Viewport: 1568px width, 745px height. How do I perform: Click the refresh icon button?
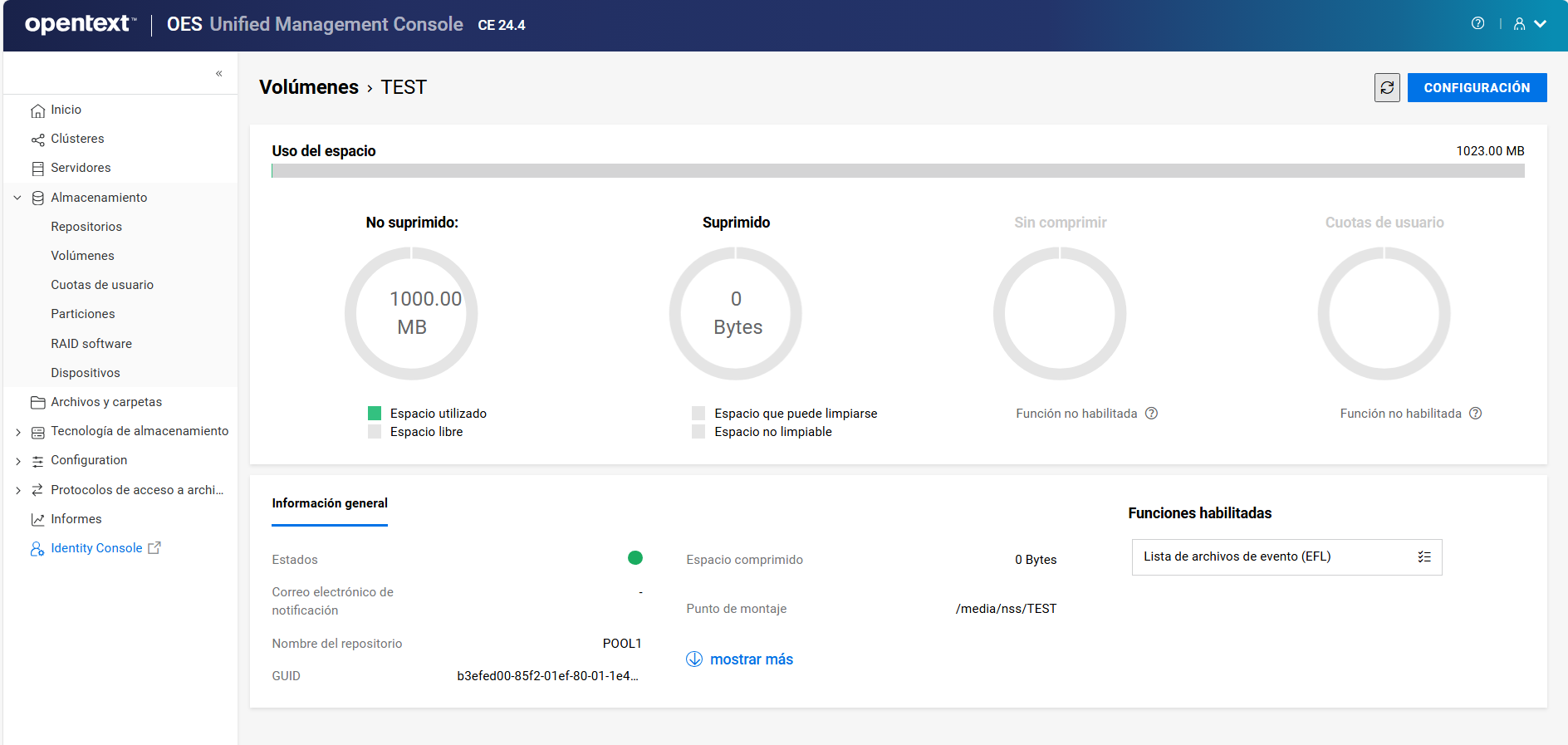pyautogui.click(x=1387, y=87)
